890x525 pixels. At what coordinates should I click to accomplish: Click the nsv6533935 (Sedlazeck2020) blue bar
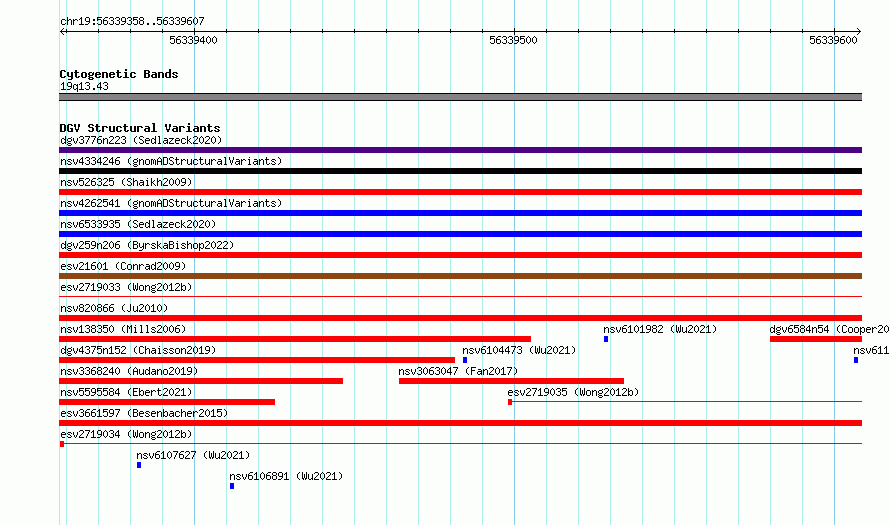(460, 234)
